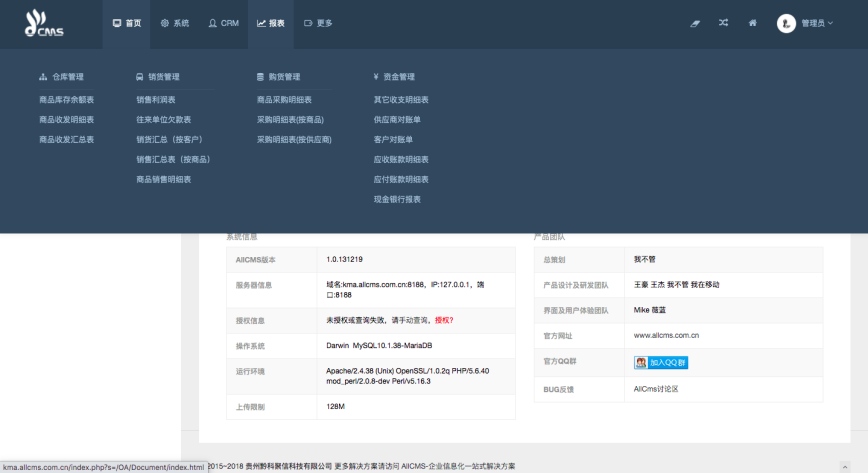Select the 报表 menu
Viewport: 868px width, 473px height.
point(271,23)
